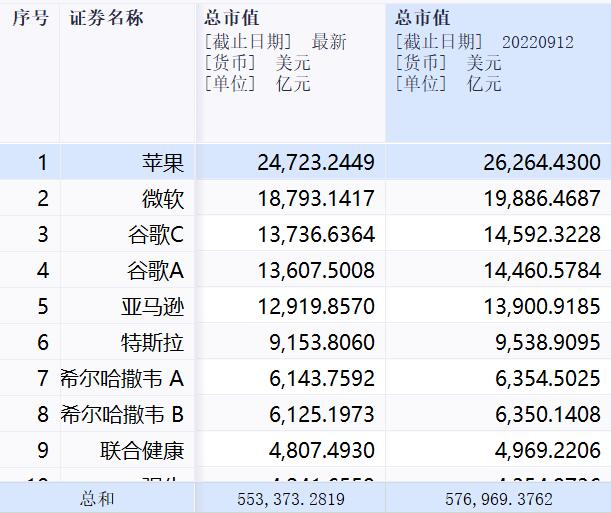
Task: Click the 谷歌C security name
Action: coord(156,234)
